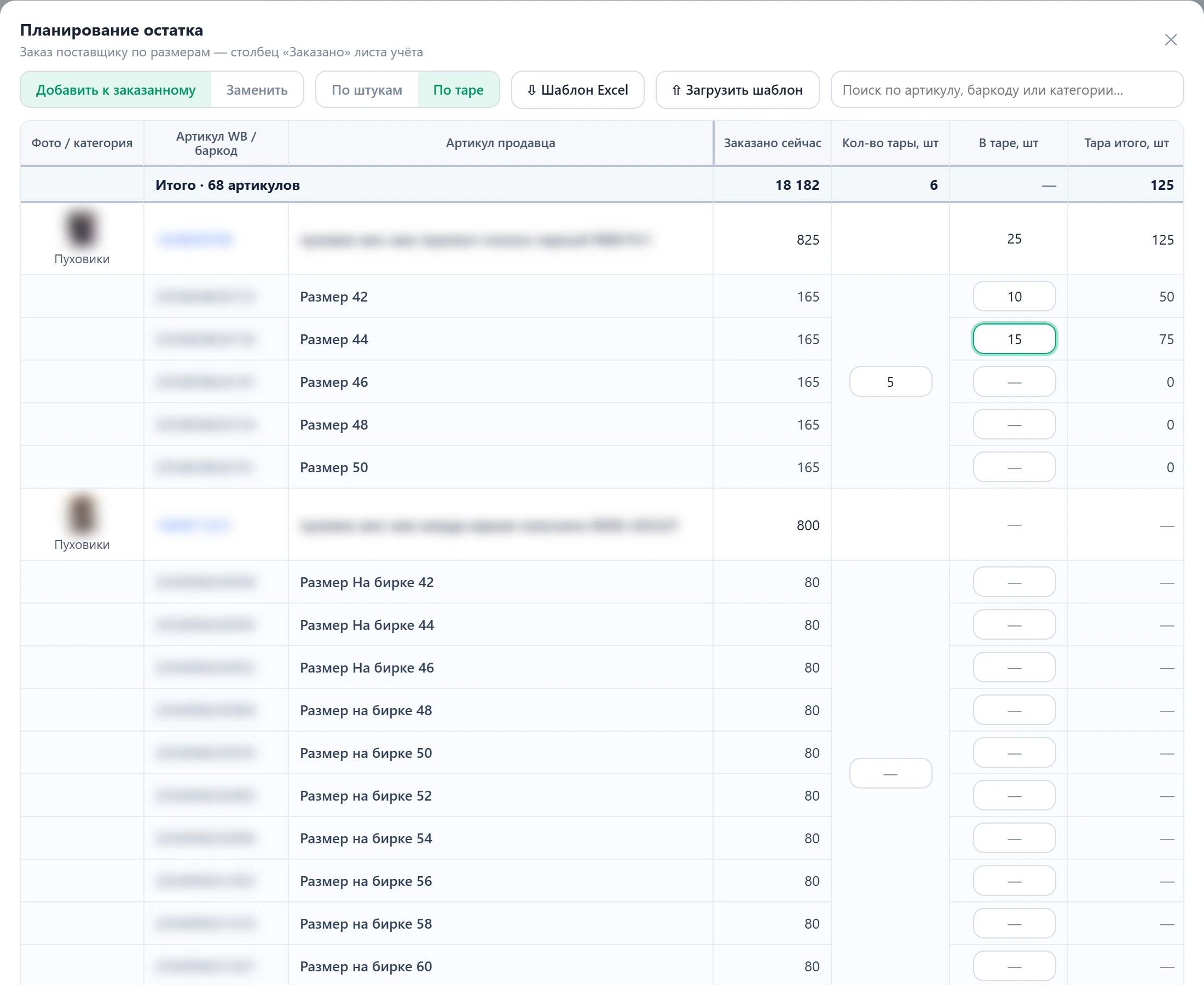The height and width of the screenshot is (985, 1204).
Task: Download the Шаблон Excel template
Action: coord(577,90)
